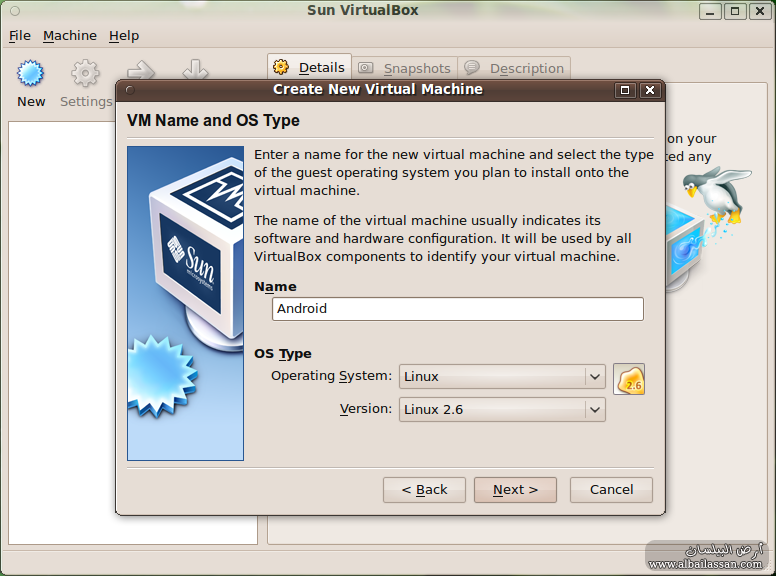Expand the Operating System dropdown
Image resolution: width=776 pixels, height=576 pixels.
[x=502, y=377]
